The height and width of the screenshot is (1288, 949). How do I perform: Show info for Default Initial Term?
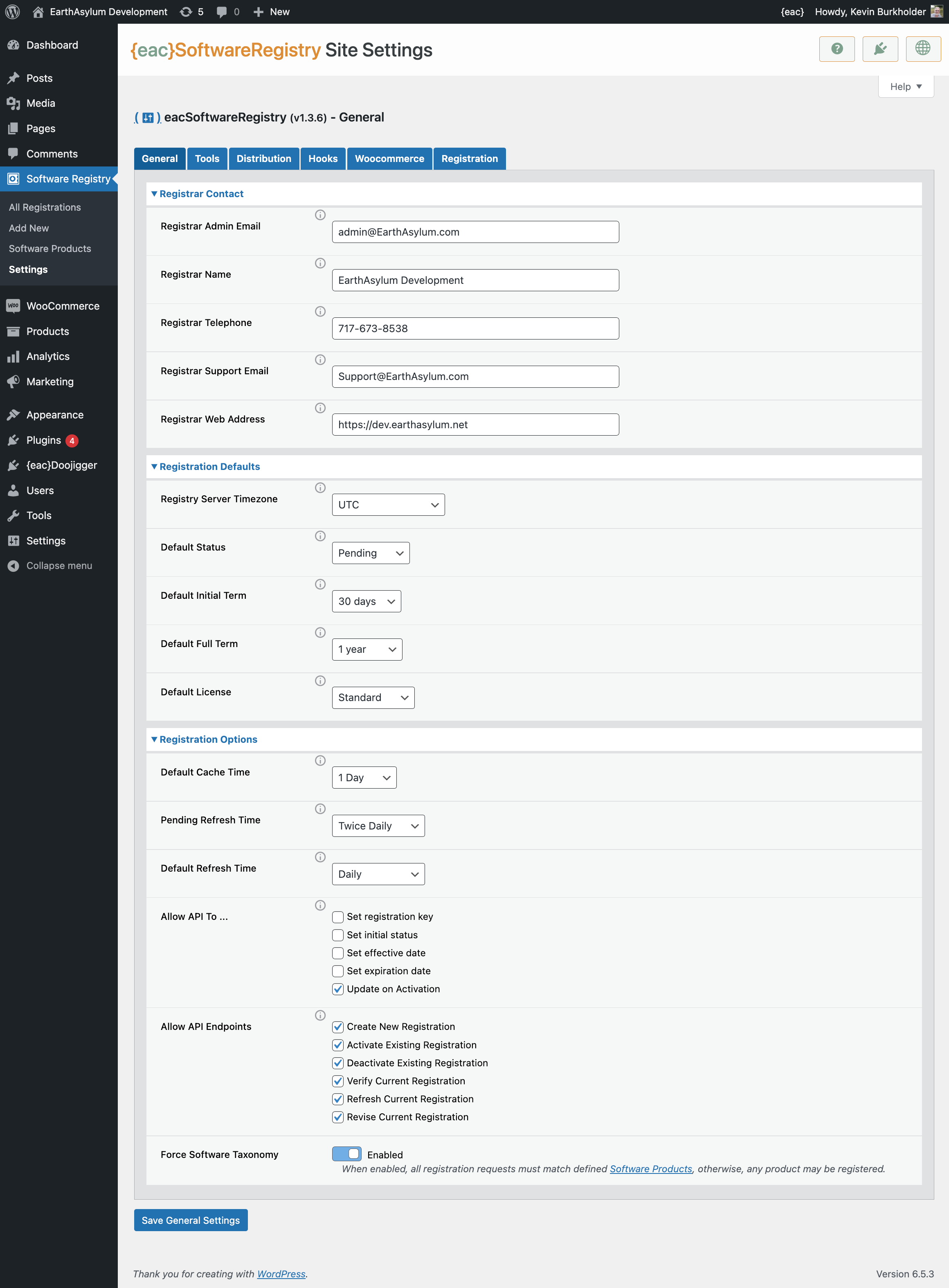[320, 584]
